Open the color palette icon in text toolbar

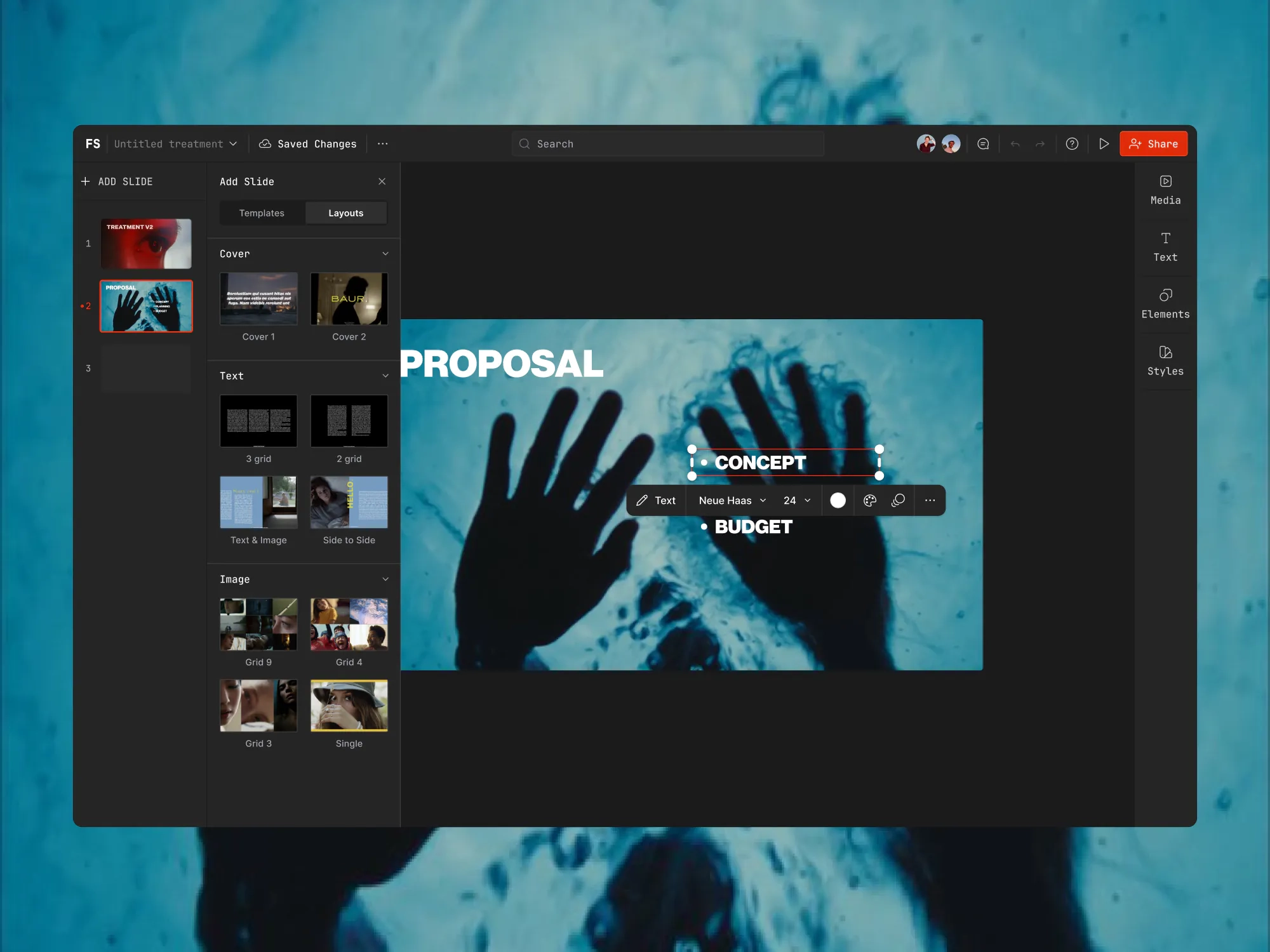tap(870, 501)
